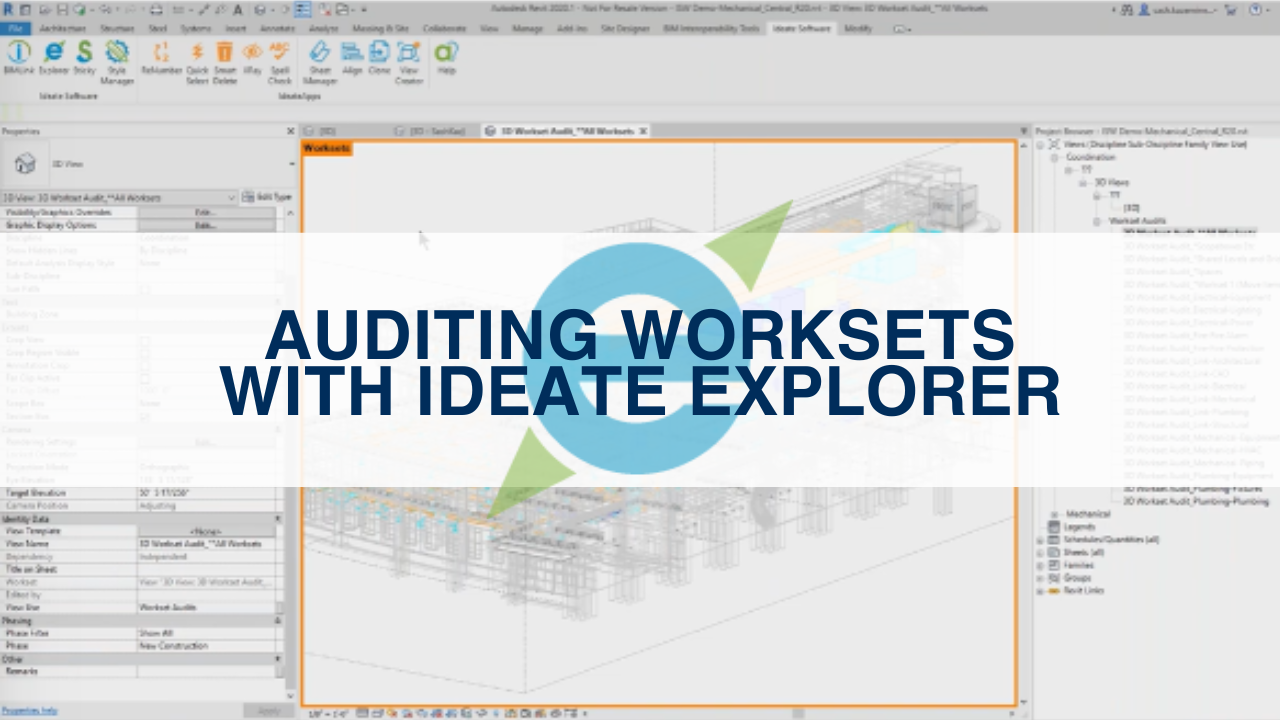
Task: Open the Properties help link
Action: [30, 710]
